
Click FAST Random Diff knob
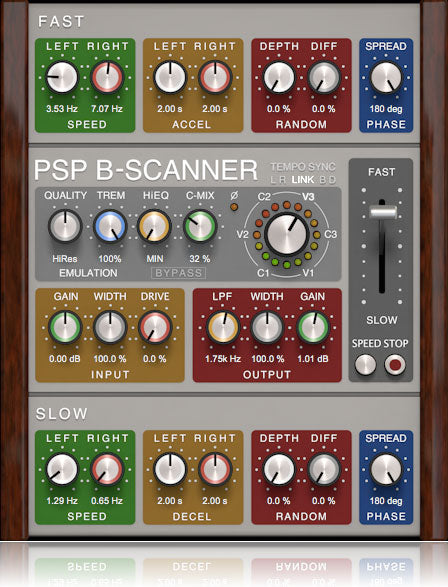[324, 77]
